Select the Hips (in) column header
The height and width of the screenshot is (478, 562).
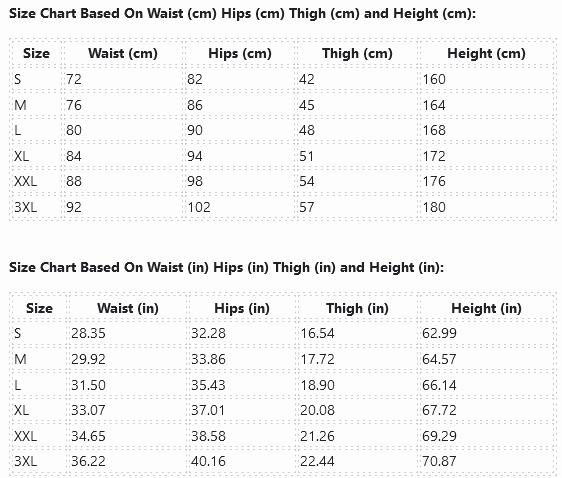click(242, 308)
